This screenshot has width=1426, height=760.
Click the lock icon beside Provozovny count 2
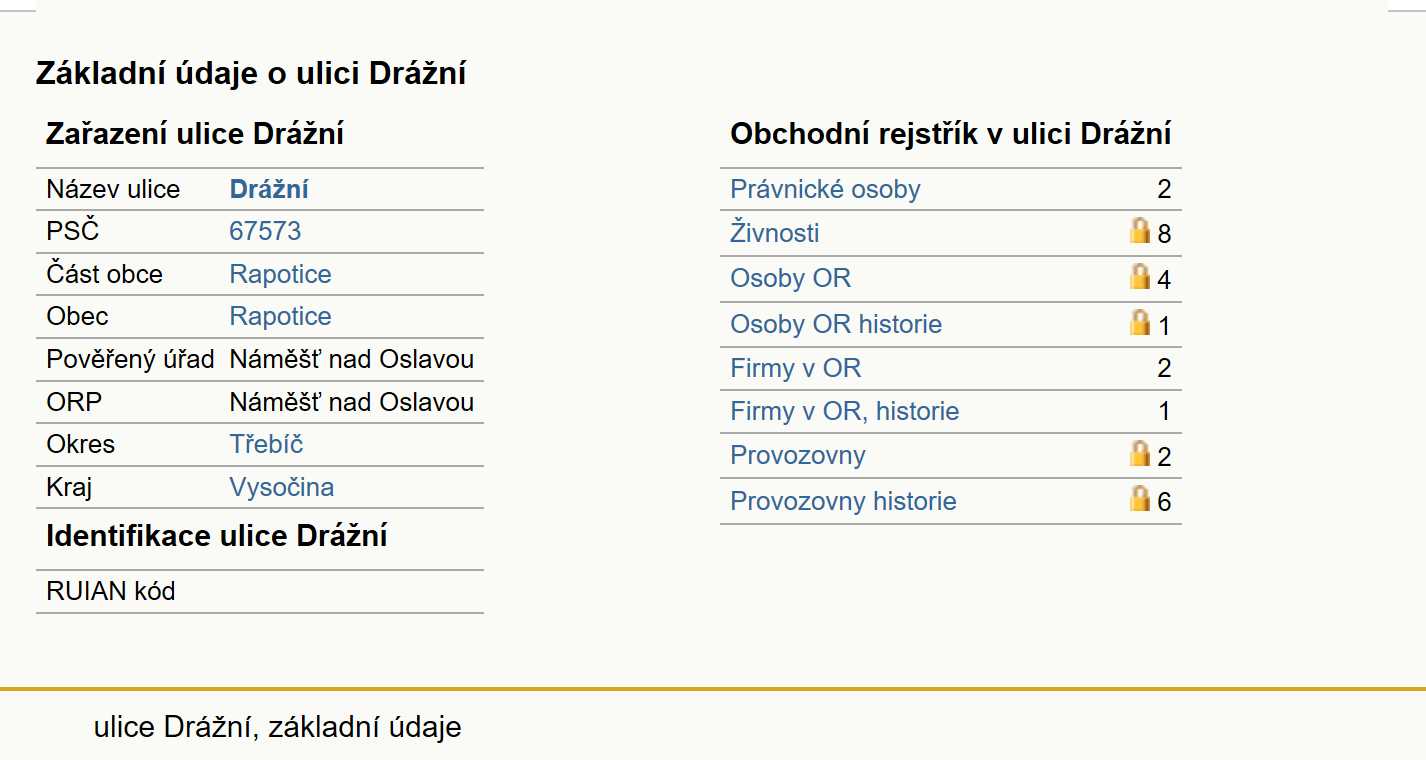pos(1140,454)
